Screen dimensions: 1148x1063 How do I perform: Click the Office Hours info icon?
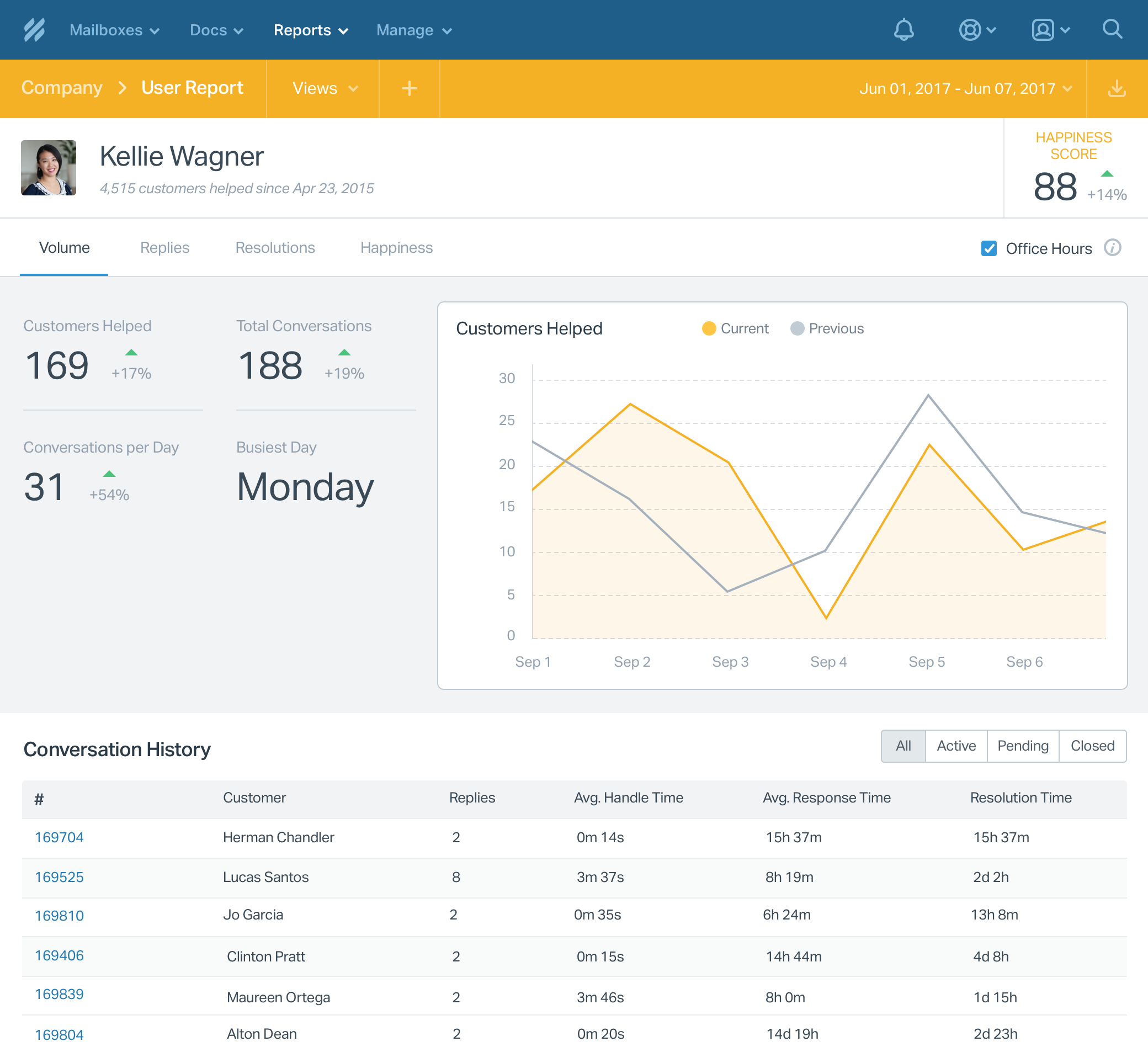click(1112, 248)
